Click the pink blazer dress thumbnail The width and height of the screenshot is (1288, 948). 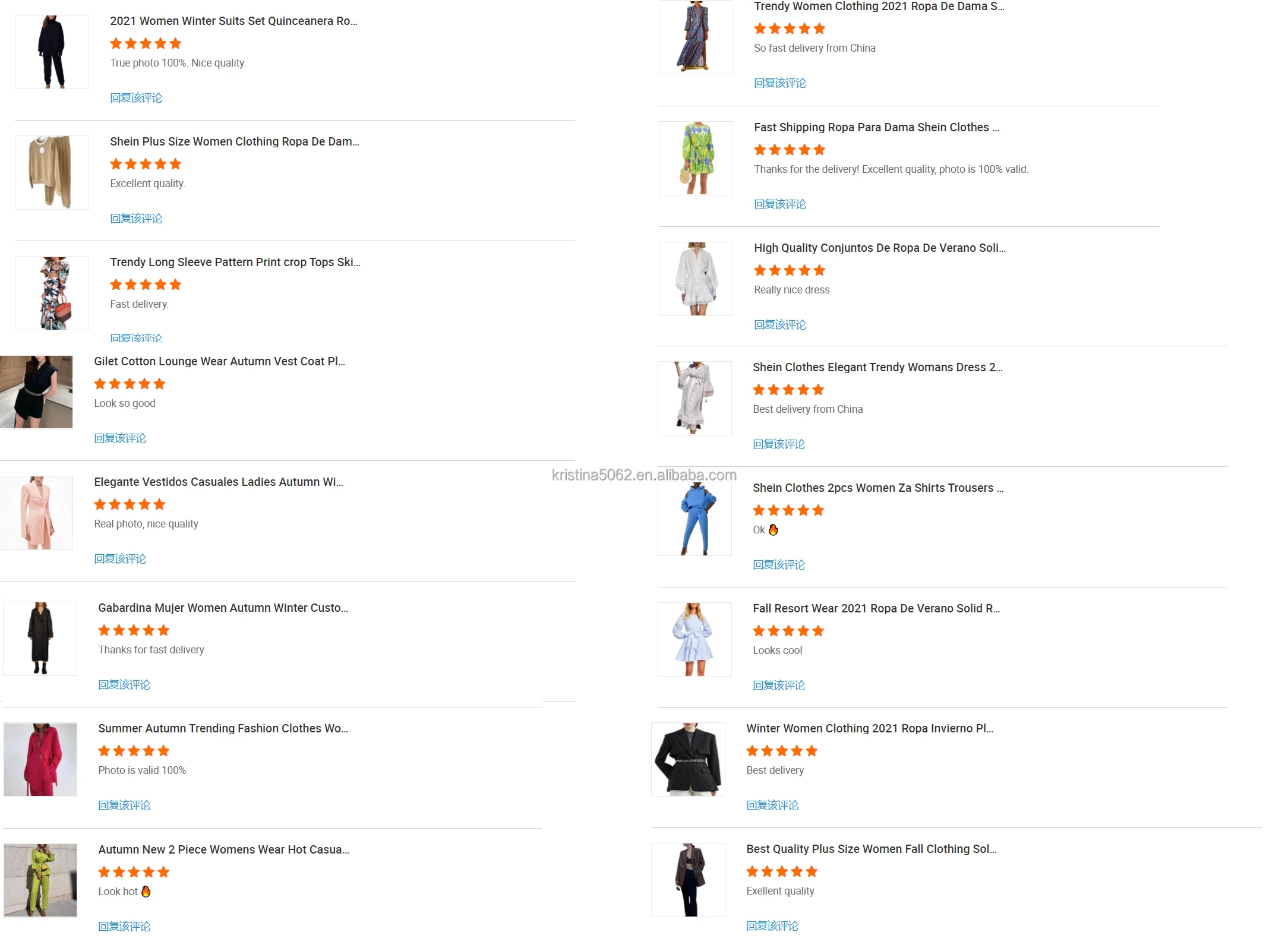coord(36,513)
